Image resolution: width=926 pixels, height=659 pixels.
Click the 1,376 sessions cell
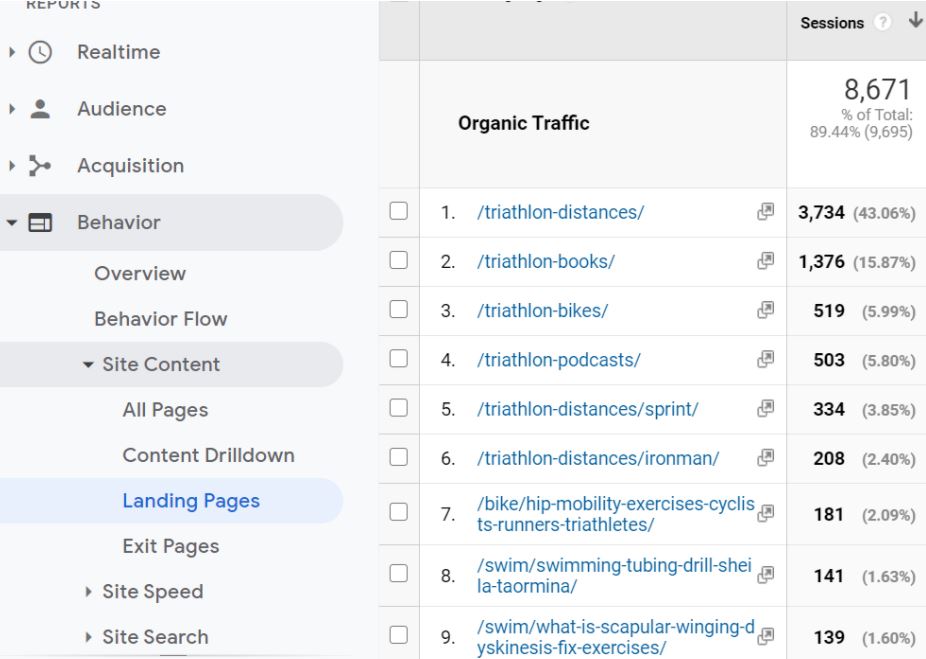856,262
